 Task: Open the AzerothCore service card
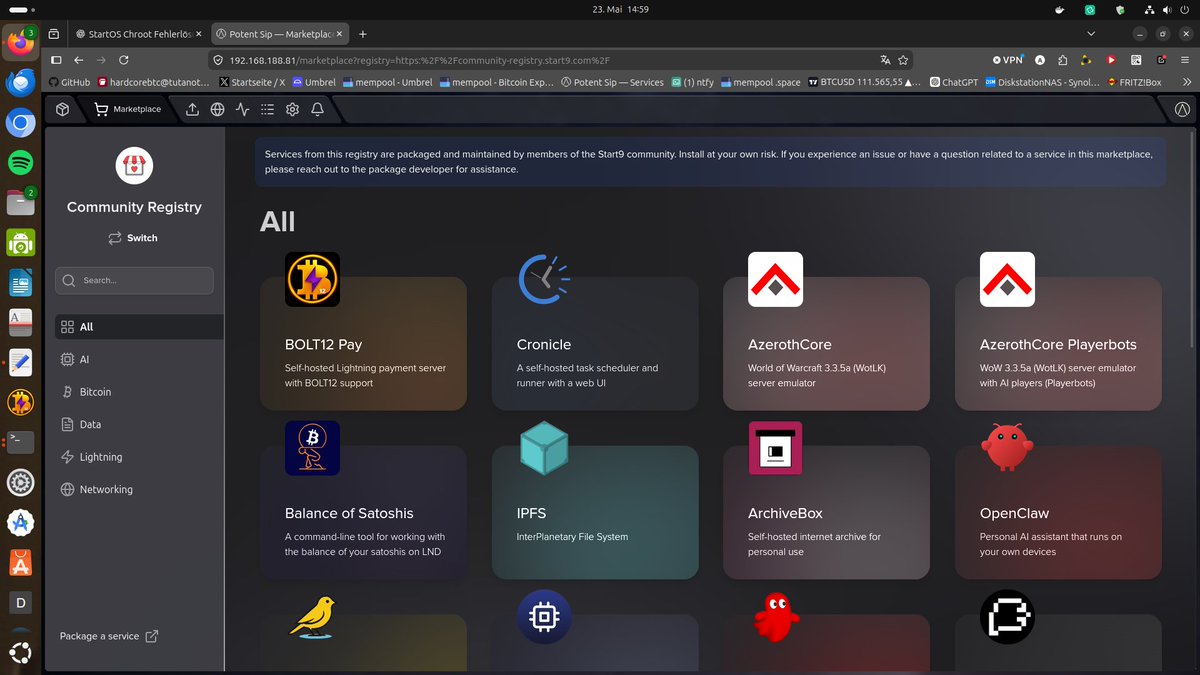(826, 344)
